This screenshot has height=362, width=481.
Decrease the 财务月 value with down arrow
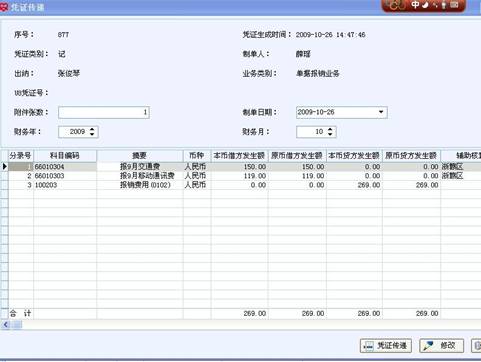click(330, 134)
